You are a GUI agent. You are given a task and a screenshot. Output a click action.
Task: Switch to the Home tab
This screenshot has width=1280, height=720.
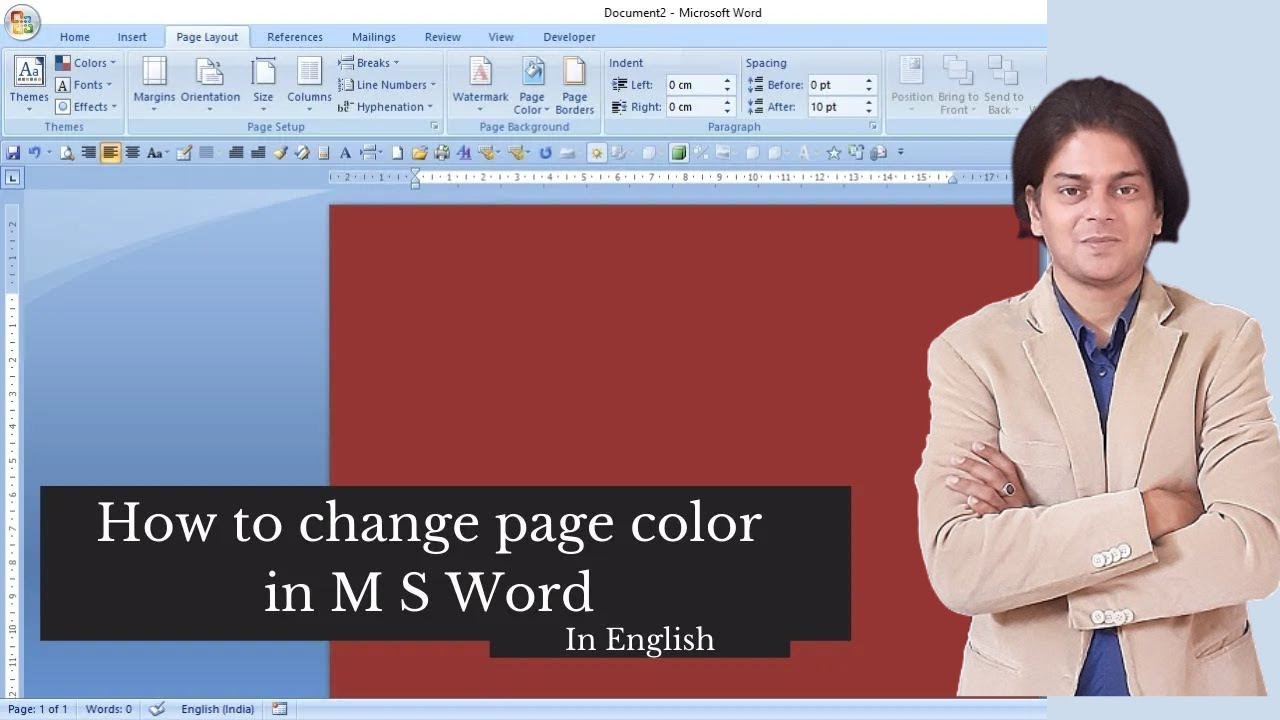pos(75,37)
